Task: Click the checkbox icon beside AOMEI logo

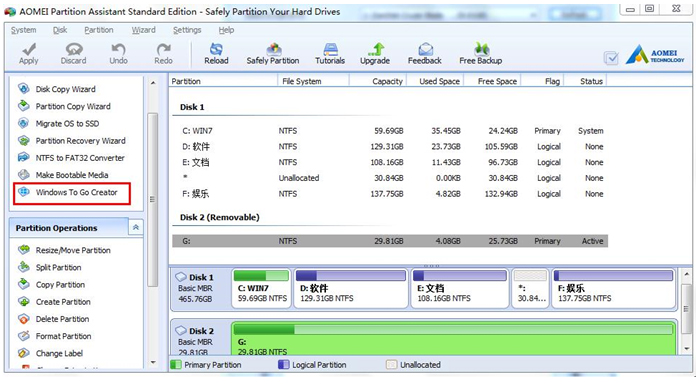Action: point(611,58)
